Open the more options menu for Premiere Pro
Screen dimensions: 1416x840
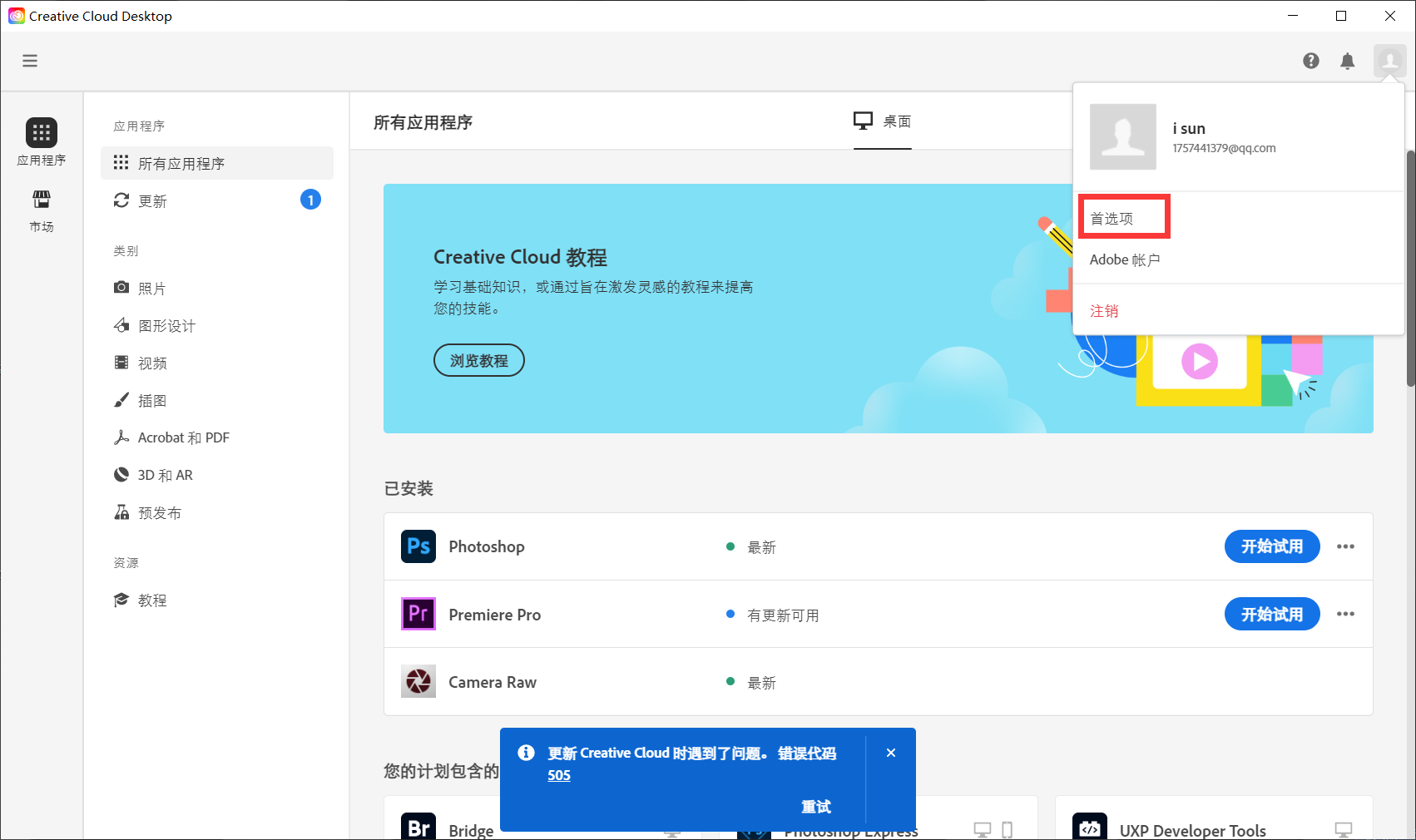[1346, 614]
